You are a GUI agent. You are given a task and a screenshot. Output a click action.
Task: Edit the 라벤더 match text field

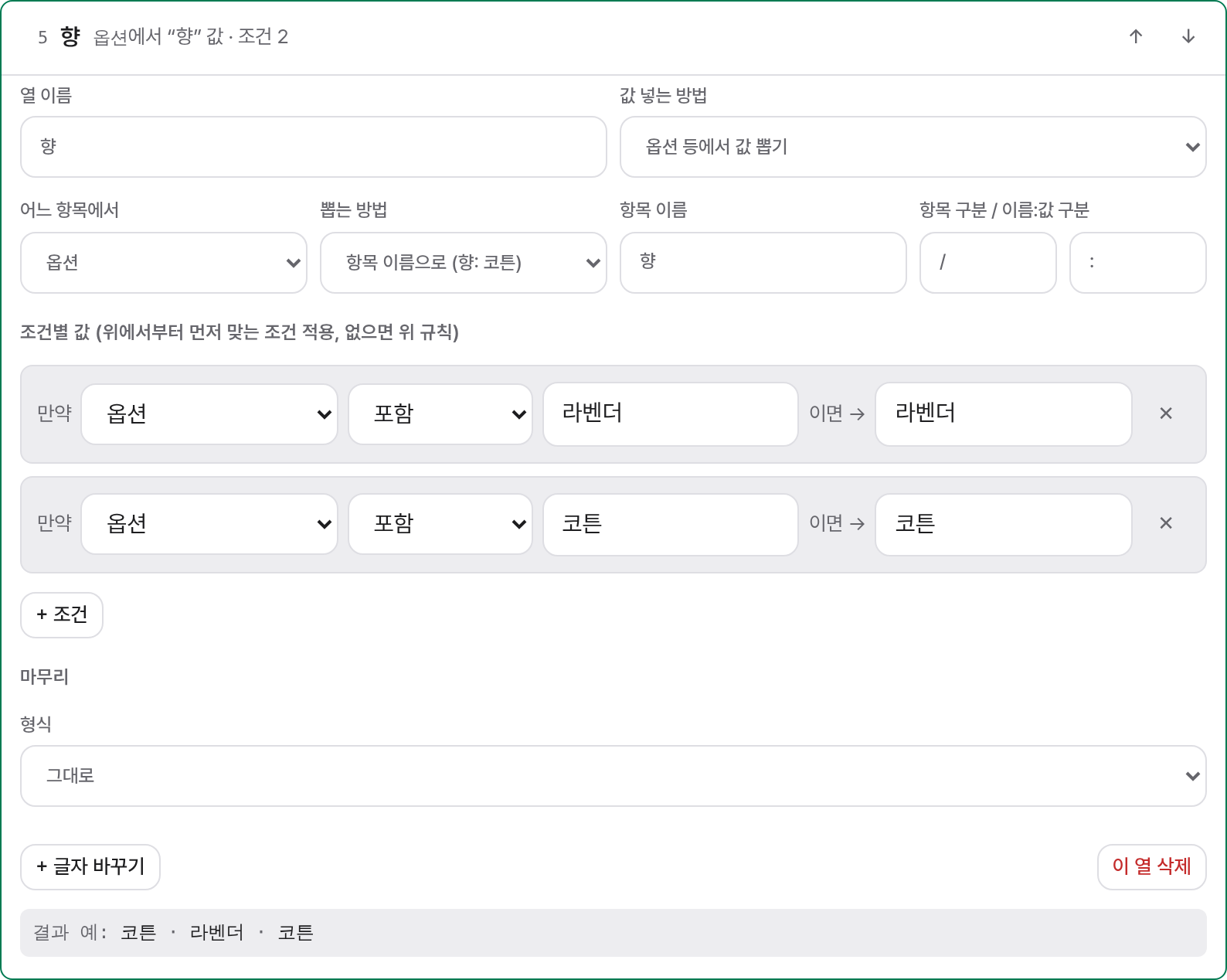coord(671,414)
